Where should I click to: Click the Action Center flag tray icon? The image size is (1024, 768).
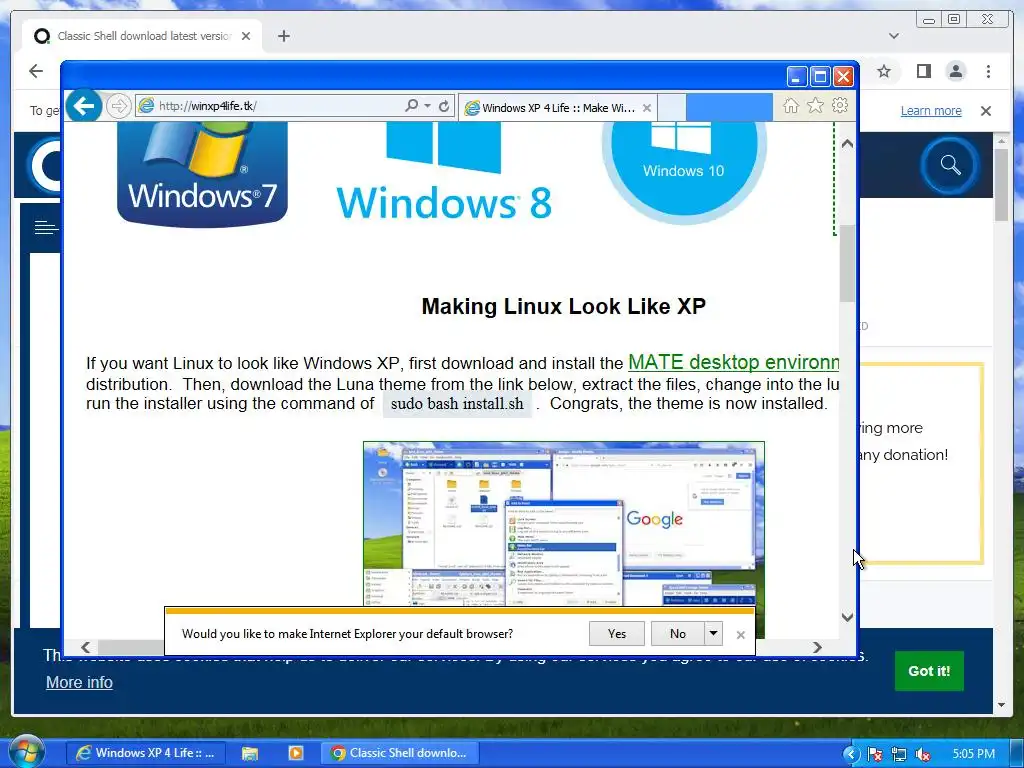click(x=875, y=754)
